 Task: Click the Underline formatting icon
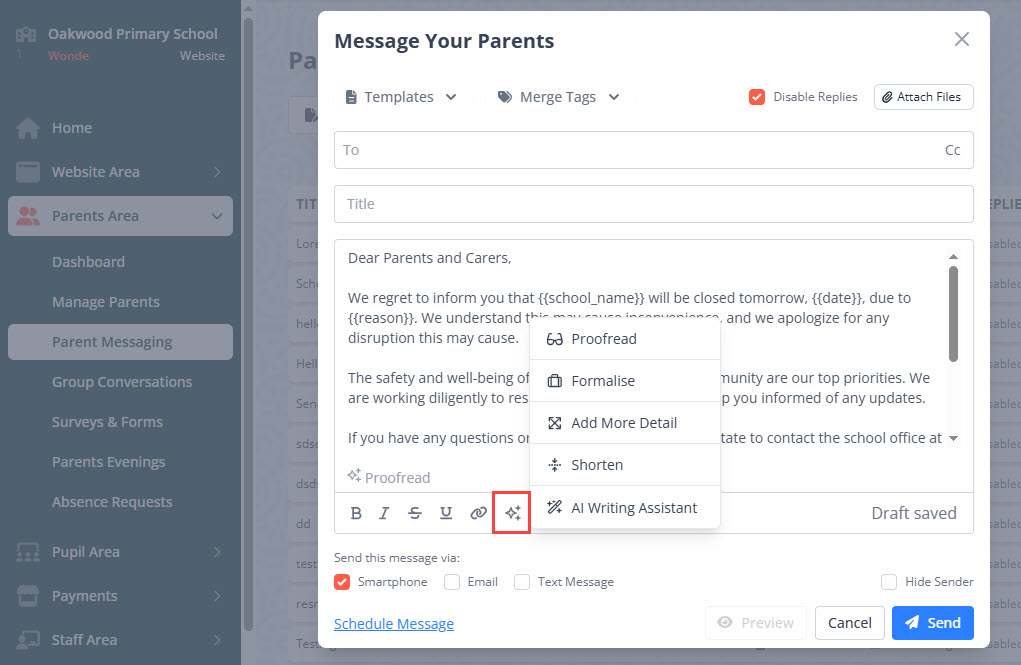pos(446,513)
